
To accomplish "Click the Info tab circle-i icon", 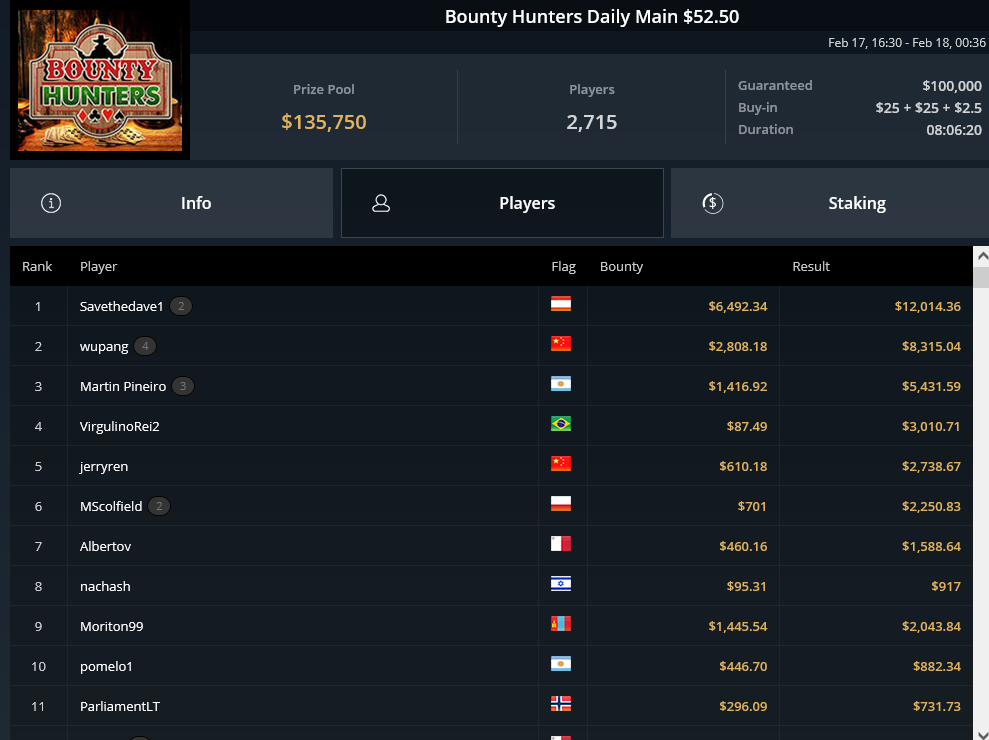I will pyautogui.click(x=51, y=203).
